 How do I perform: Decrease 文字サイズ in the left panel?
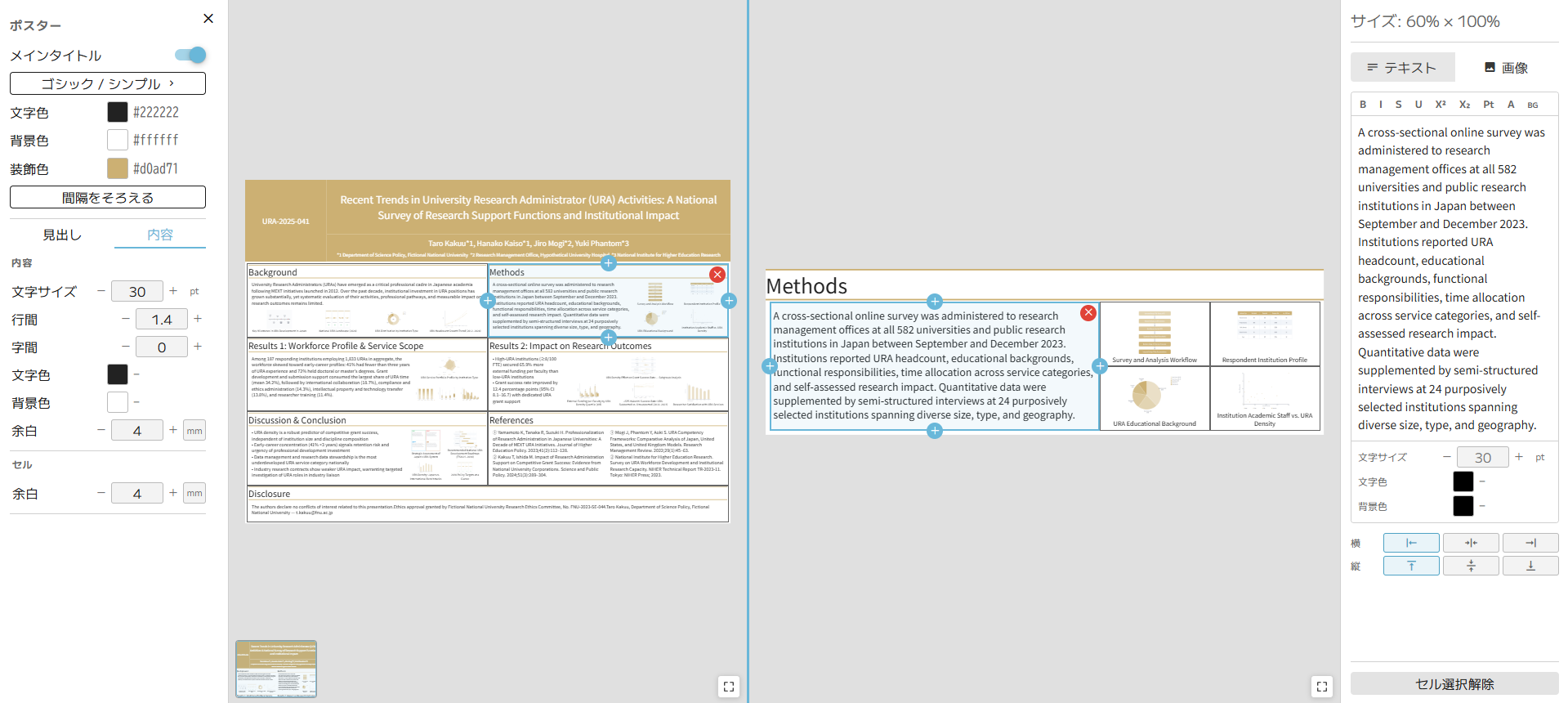click(x=101, y=291)
